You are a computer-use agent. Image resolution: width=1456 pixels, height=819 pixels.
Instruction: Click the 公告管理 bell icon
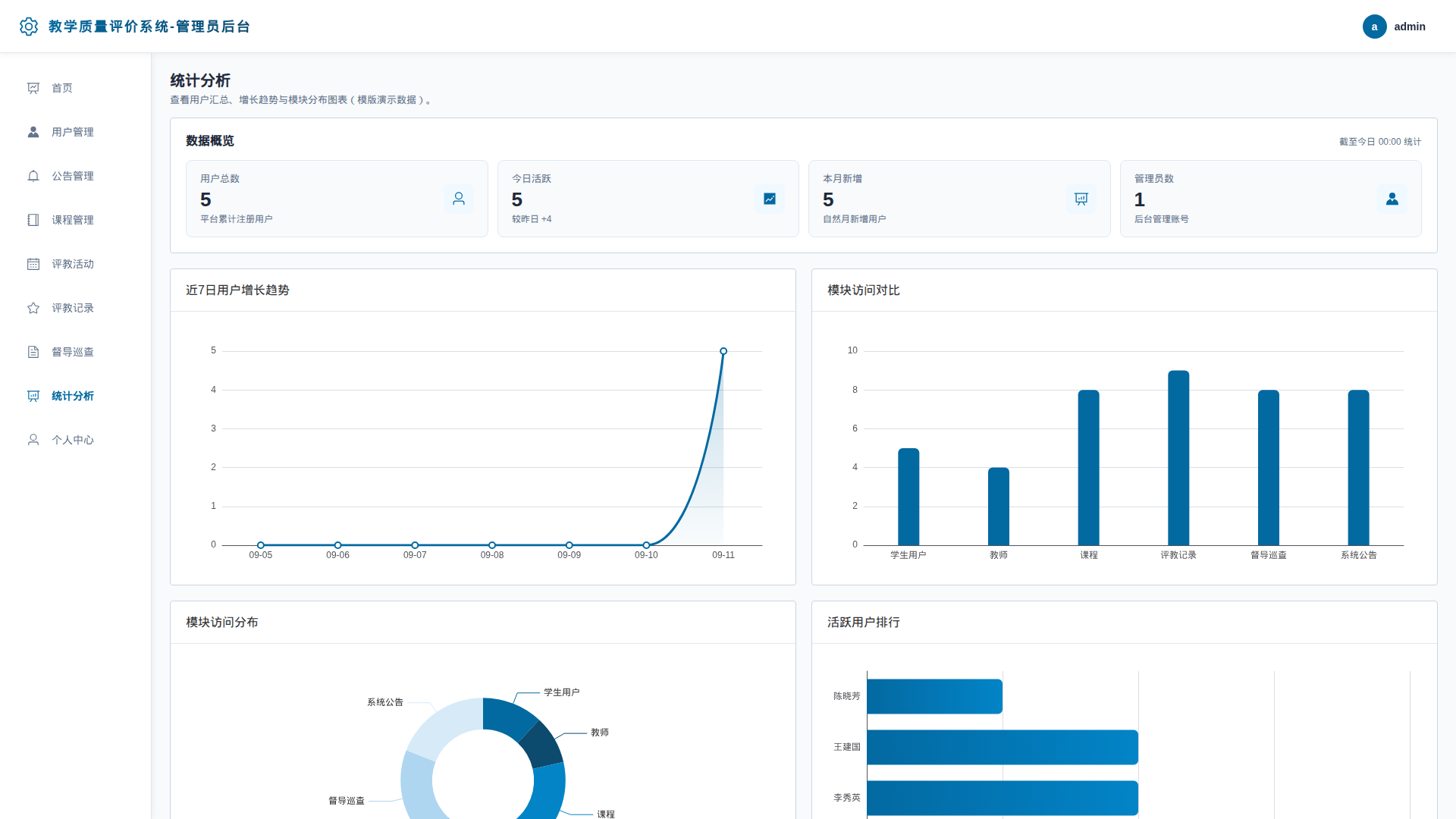33,176
